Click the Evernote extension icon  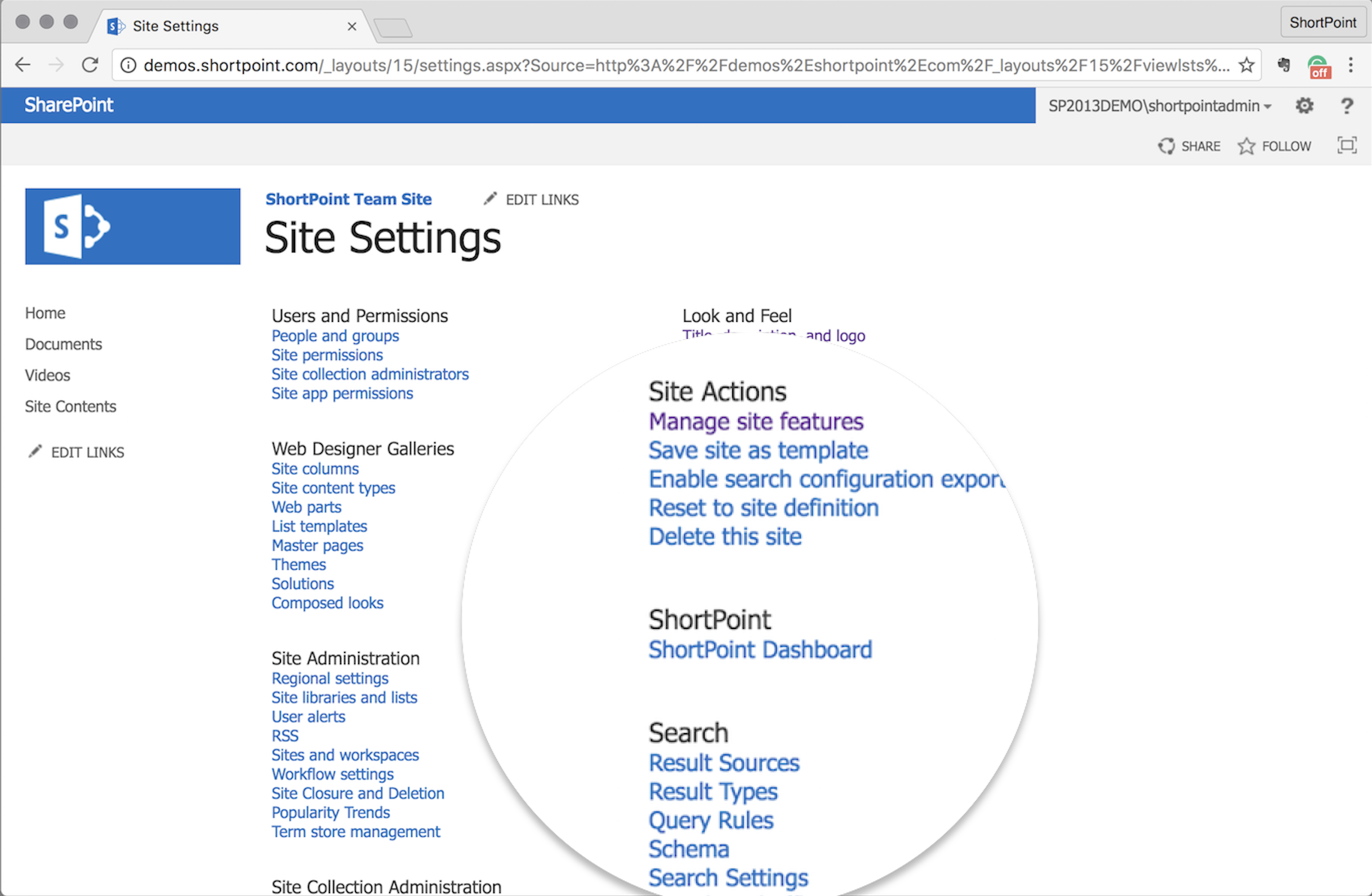click(x=1284, y=65)
